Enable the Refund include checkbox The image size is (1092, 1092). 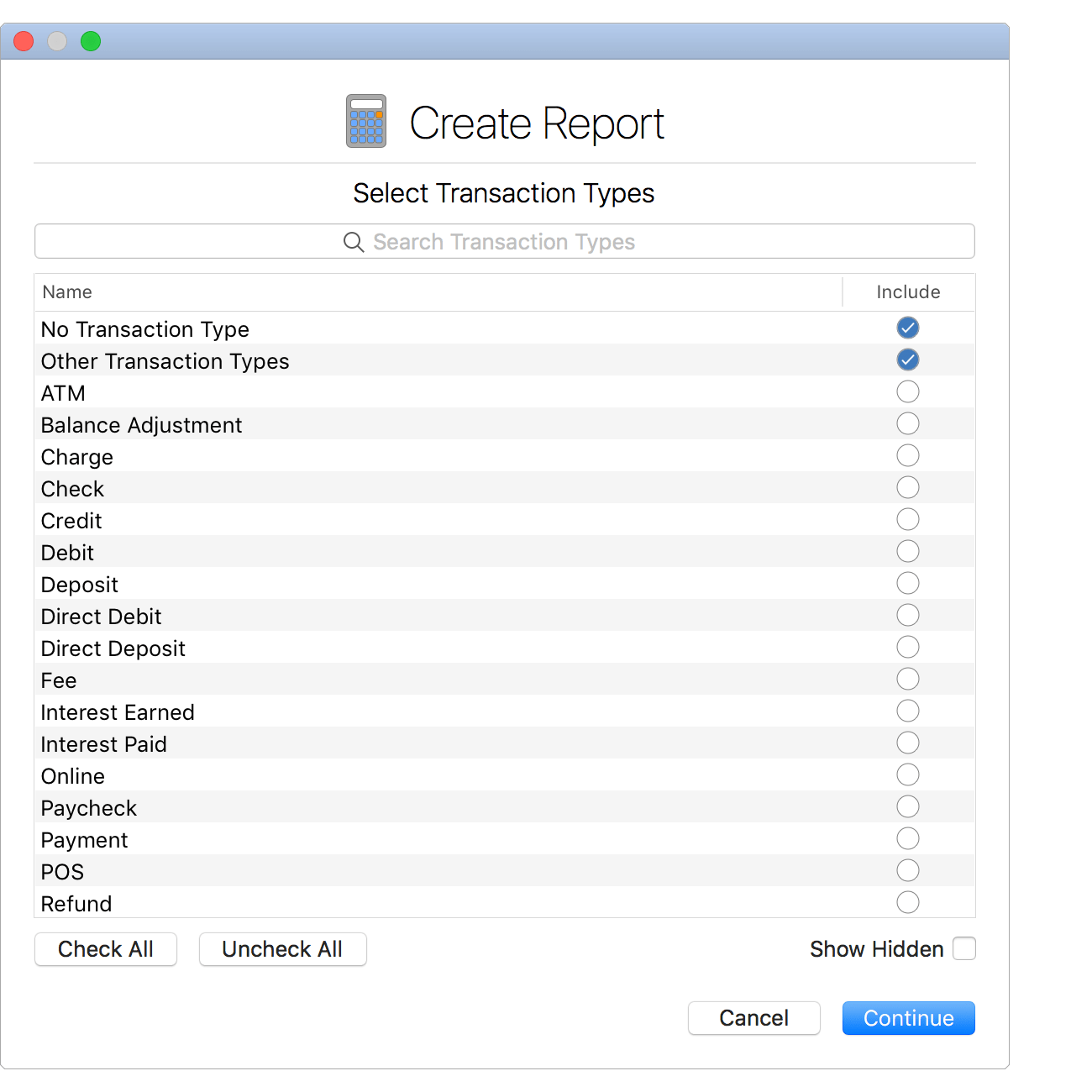click(x=908, y=902)
